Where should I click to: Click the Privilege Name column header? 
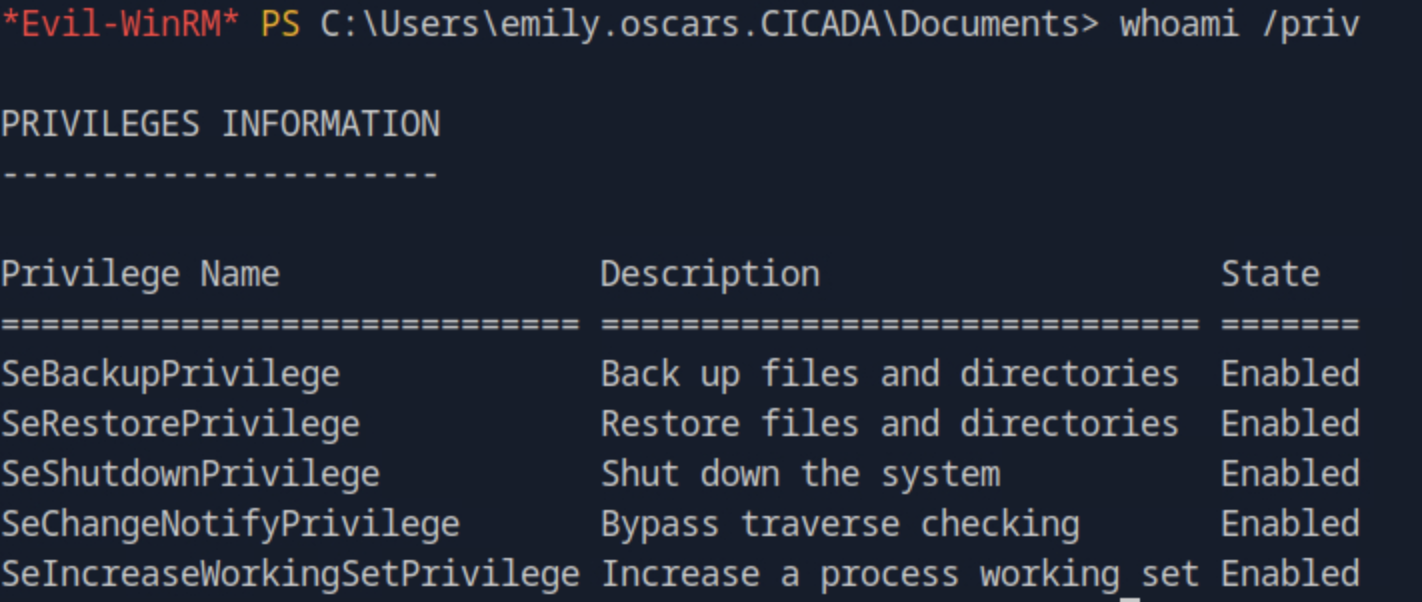(x=140, y=274)
